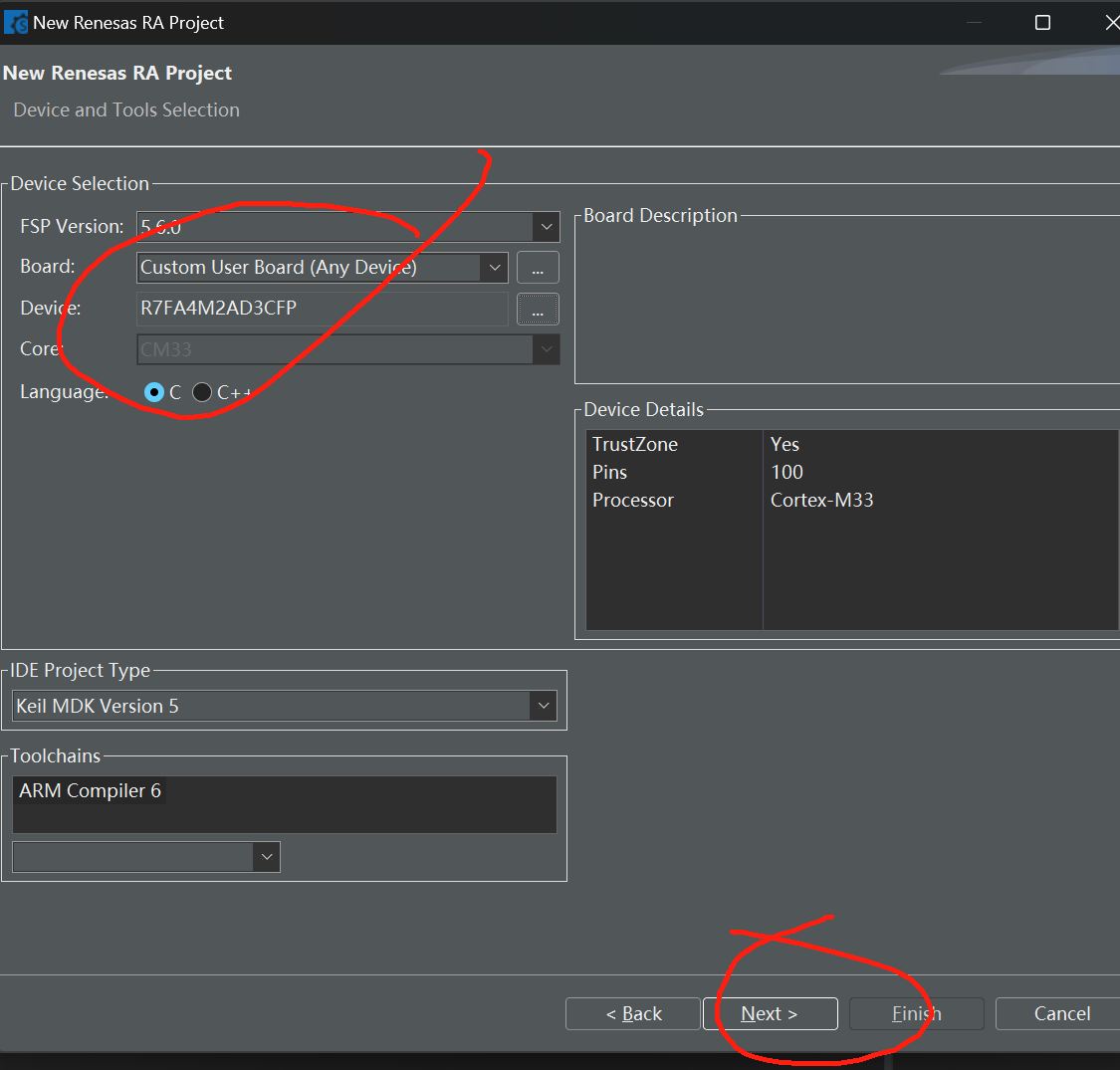Click the Next > button
Viewport: 1120px width, 1070px height.
(770, 1013)
